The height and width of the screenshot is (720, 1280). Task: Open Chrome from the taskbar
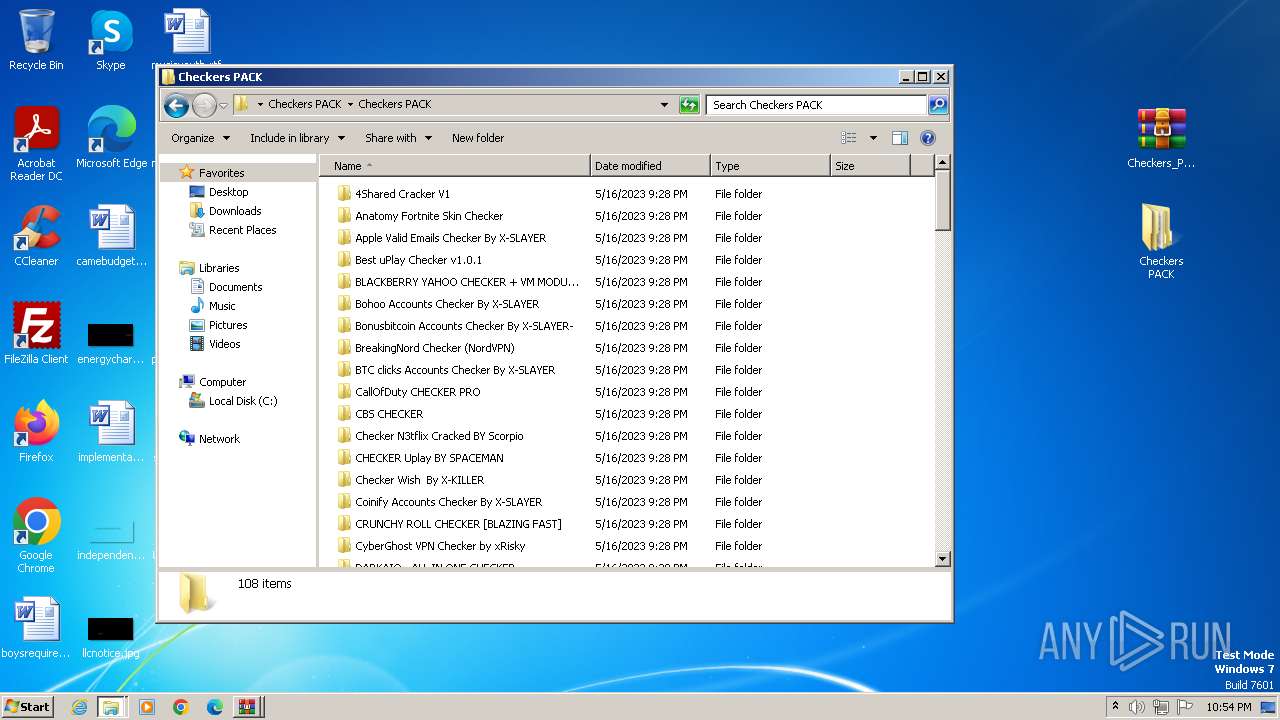[x=181, y=707]
